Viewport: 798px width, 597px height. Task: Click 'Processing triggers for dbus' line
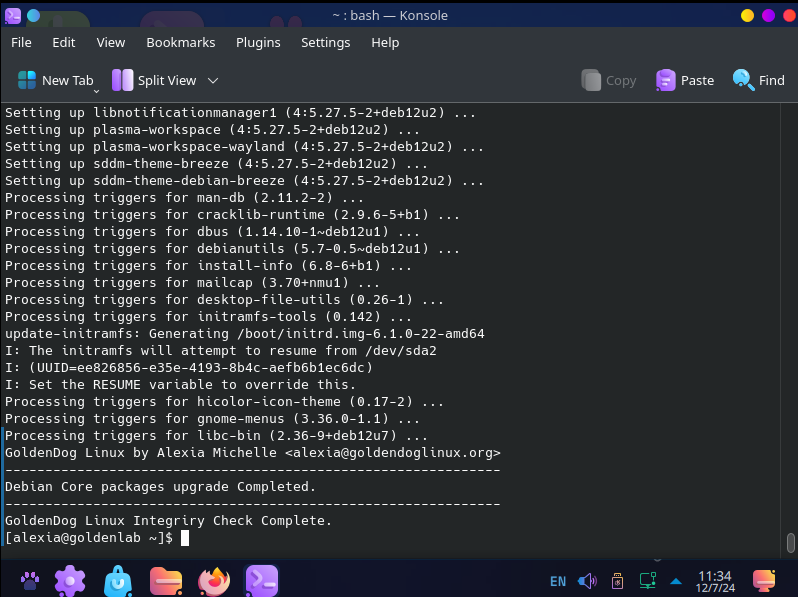[x=212, y=232]
